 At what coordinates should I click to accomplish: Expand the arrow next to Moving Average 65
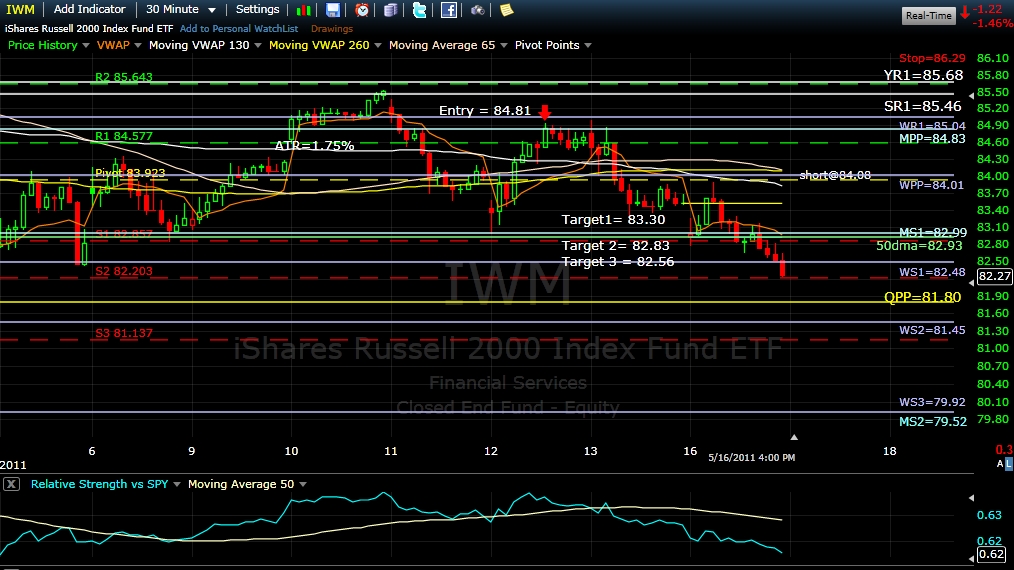(503, 45)
